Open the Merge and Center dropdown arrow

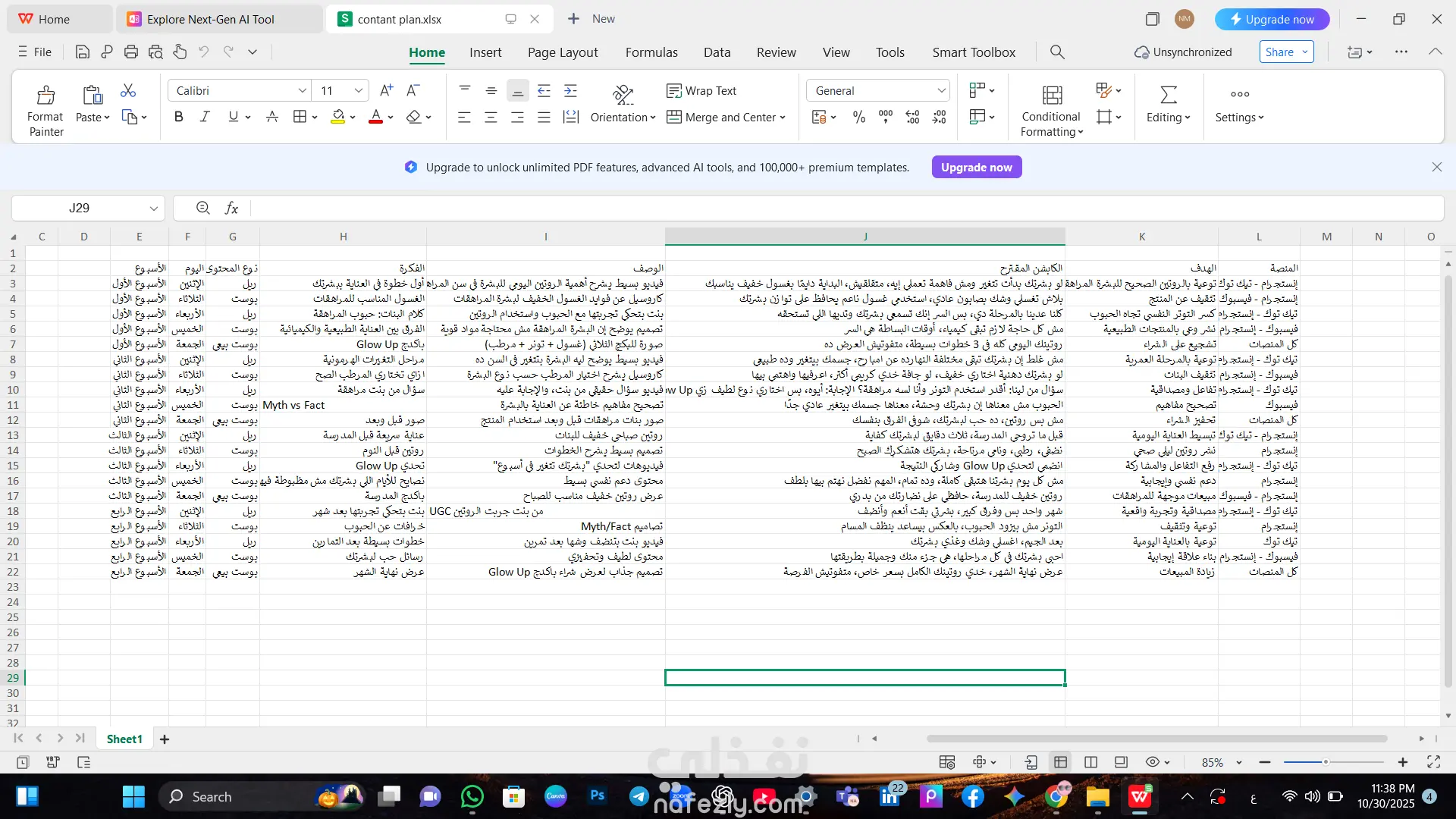point(783,118)
